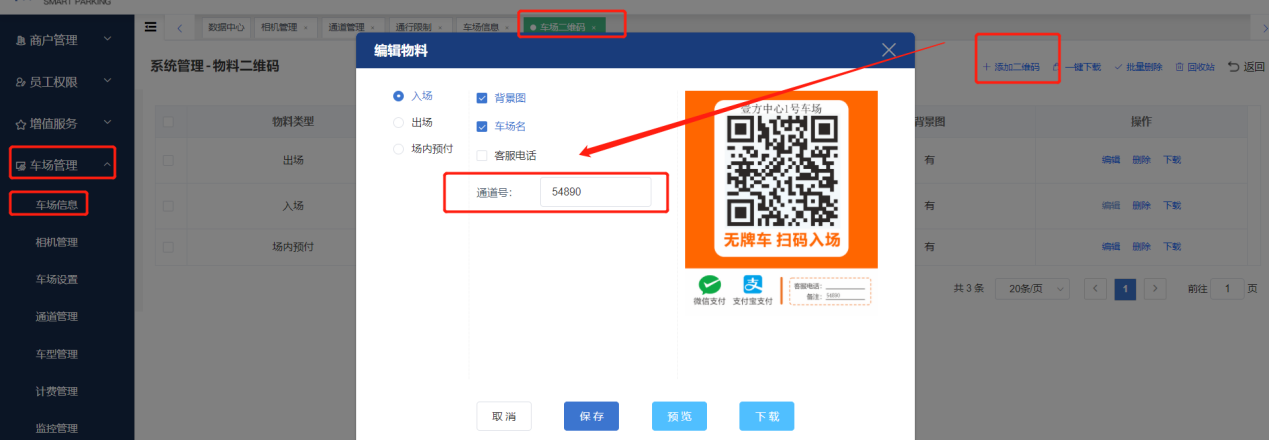Close the 通行限制 tab with its x
This screenshot has width=1269, height=440.
[x=439, y=27]
